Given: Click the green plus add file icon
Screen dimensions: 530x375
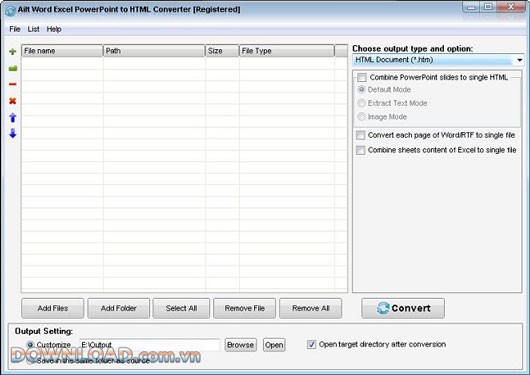Looking at the screenshot, I should point(13,51).
